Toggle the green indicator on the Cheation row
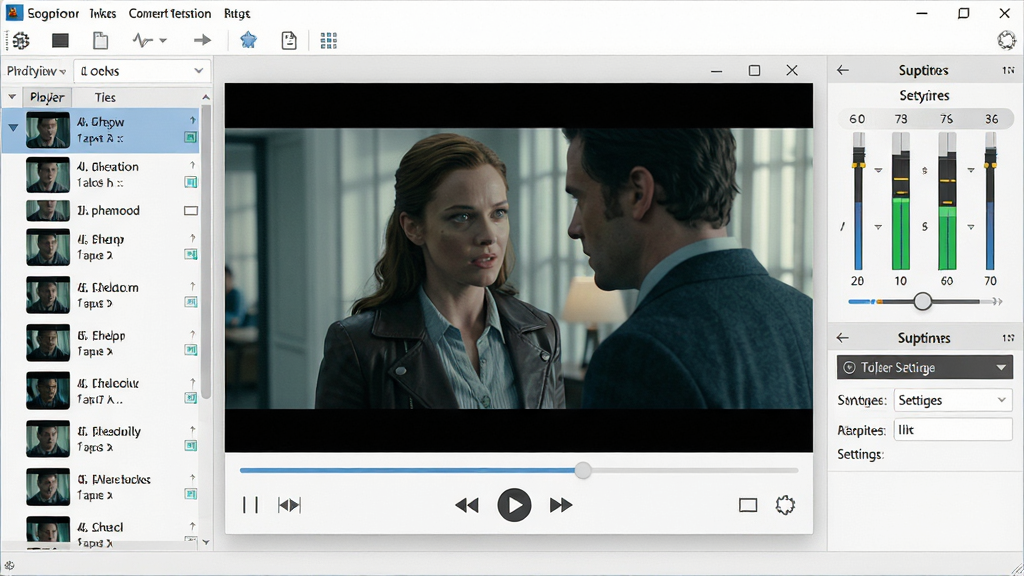Viewport: 1024px width, 576px height. pyautogui.click(x=191, y=182)
